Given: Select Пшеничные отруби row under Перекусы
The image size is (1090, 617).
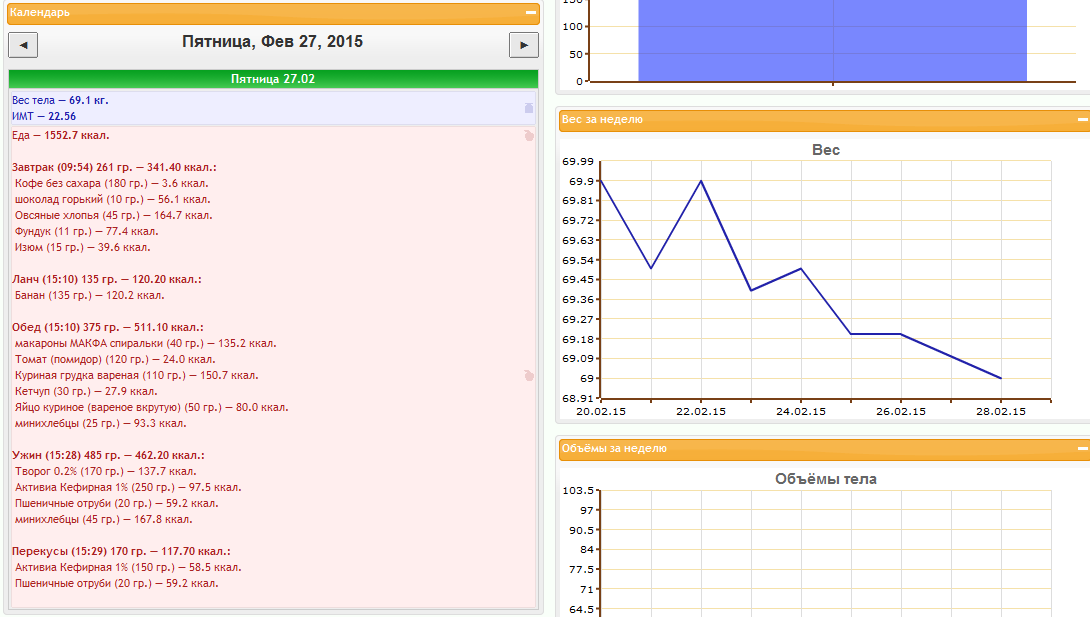Looking at the screenshot, I should [116, 583].
